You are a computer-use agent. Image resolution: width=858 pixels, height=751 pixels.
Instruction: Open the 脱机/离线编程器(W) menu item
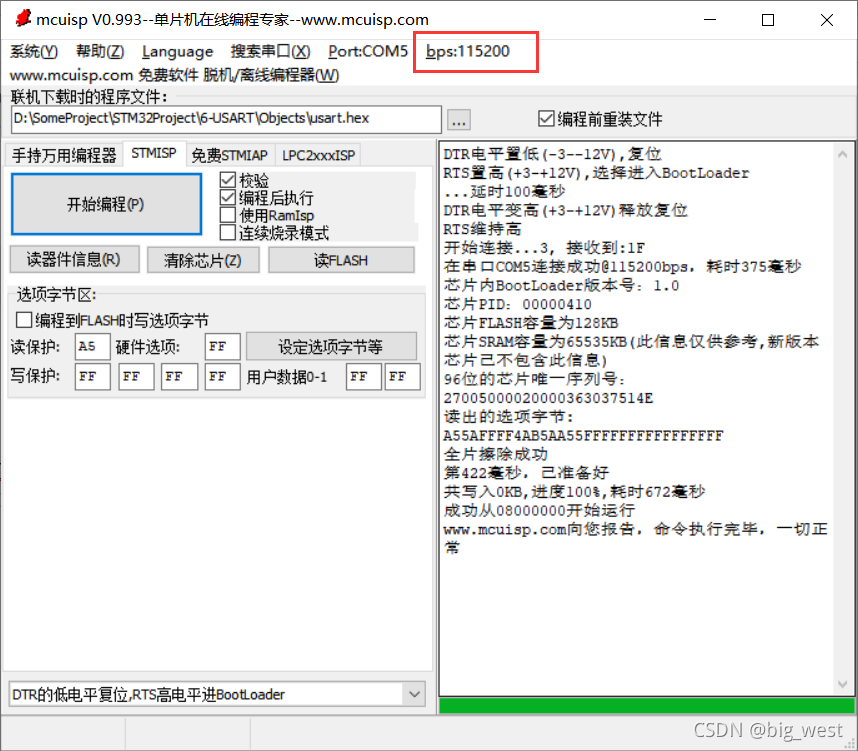coord(271,75)
